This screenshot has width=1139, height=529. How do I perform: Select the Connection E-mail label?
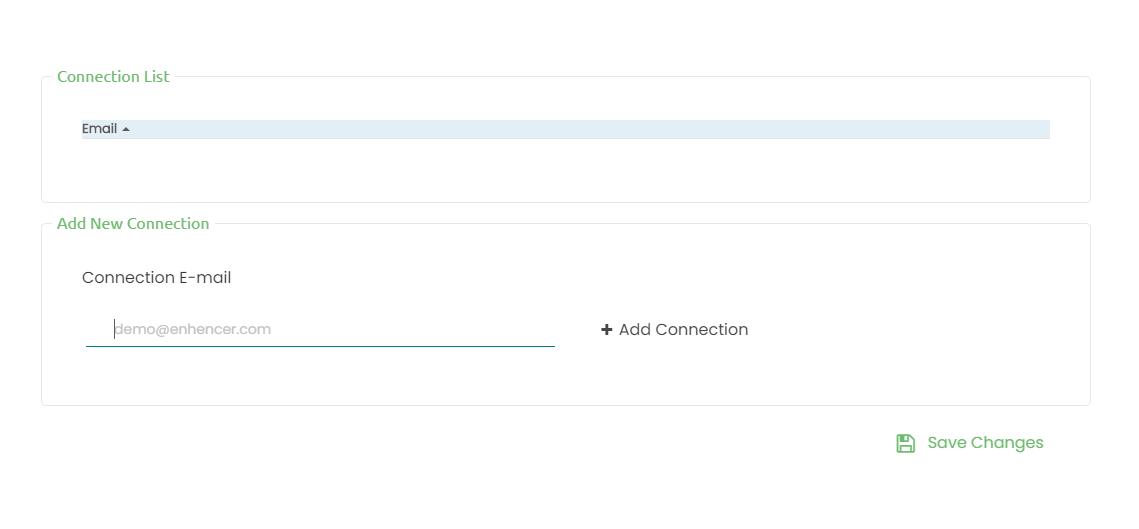click(x=157, y=278)
